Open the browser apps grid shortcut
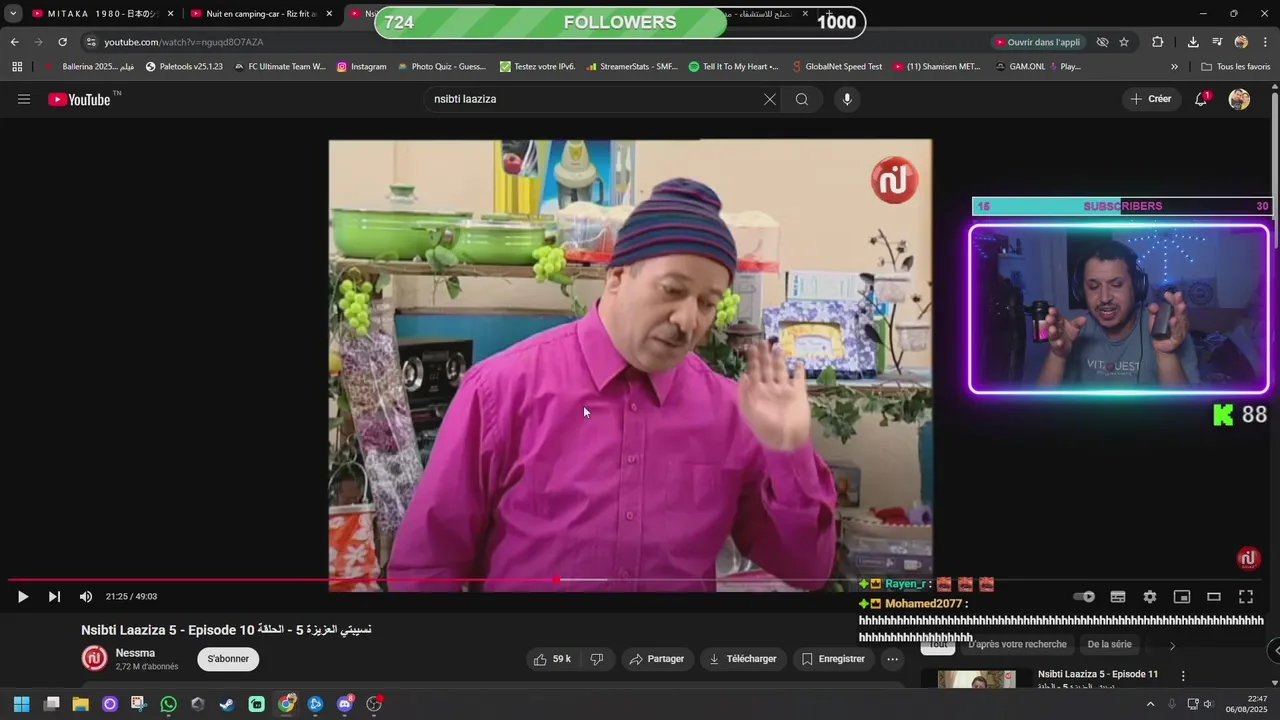The height and width of the screenshot is (720, 1280). 17,67
